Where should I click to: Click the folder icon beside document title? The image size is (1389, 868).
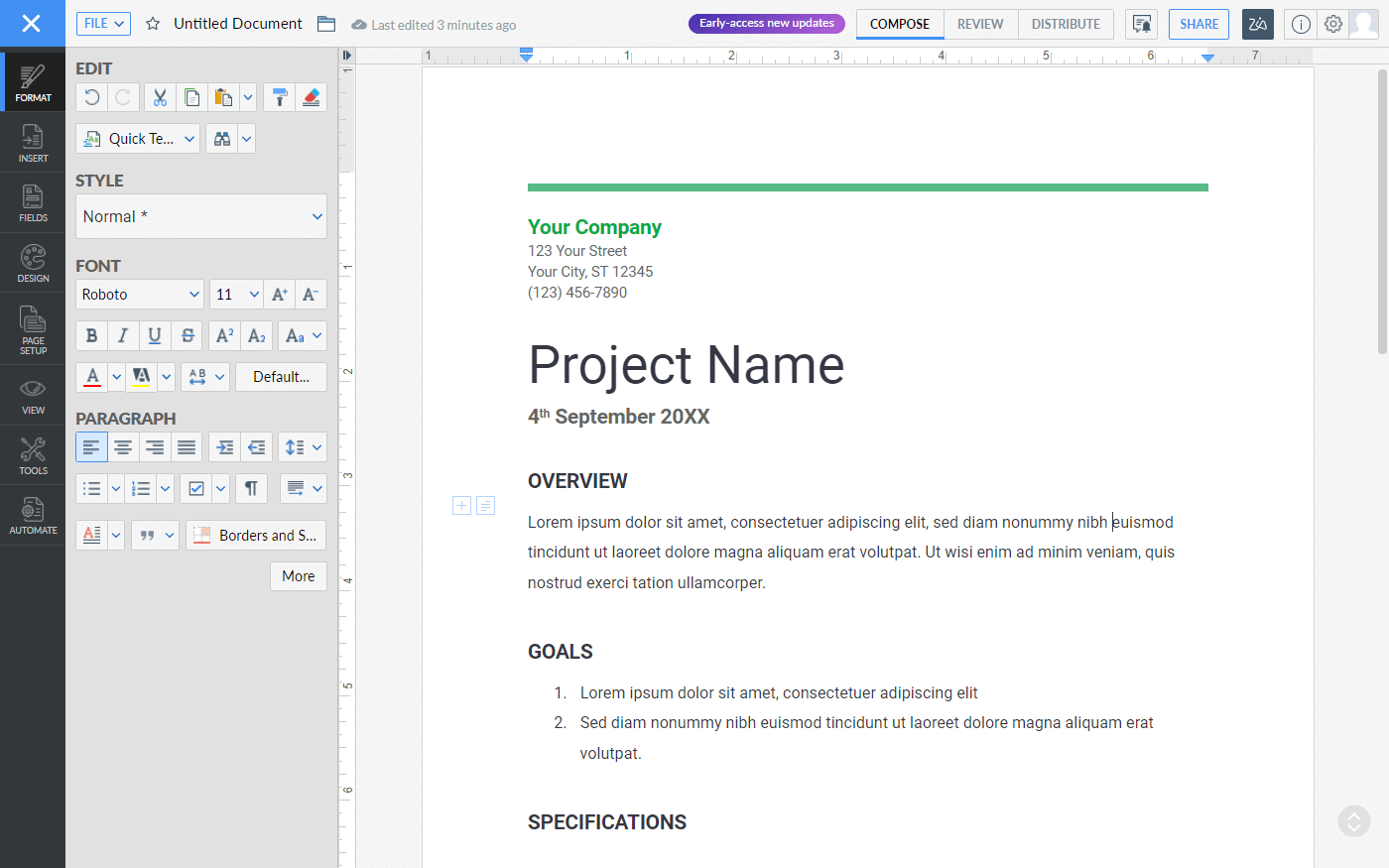click(326, 24)
